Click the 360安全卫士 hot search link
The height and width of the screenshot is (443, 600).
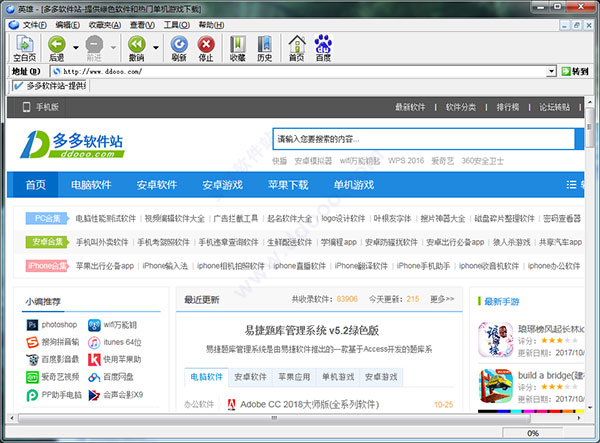point(483,161)
